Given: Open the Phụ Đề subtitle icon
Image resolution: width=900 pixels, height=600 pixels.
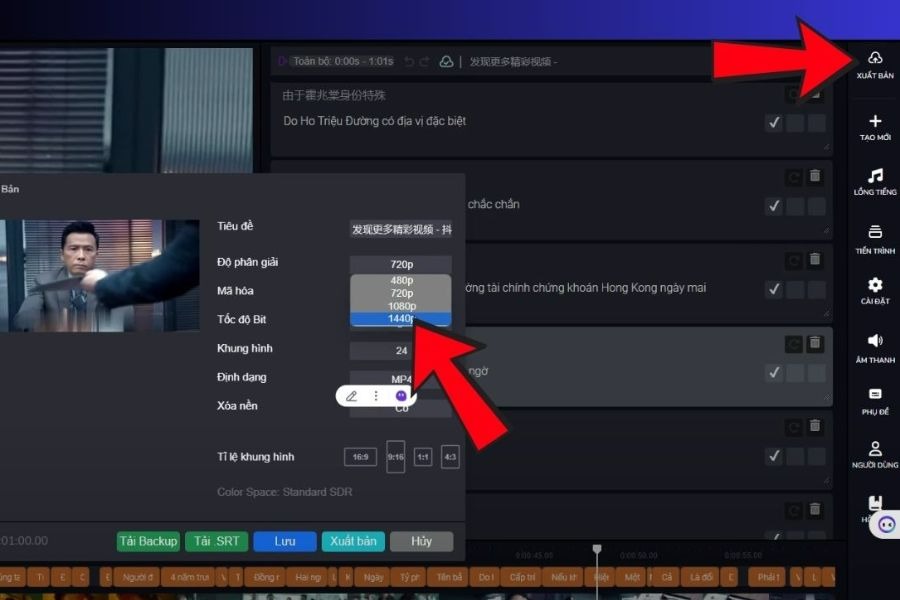Looking at the screenshot, I should coord(875,395).
